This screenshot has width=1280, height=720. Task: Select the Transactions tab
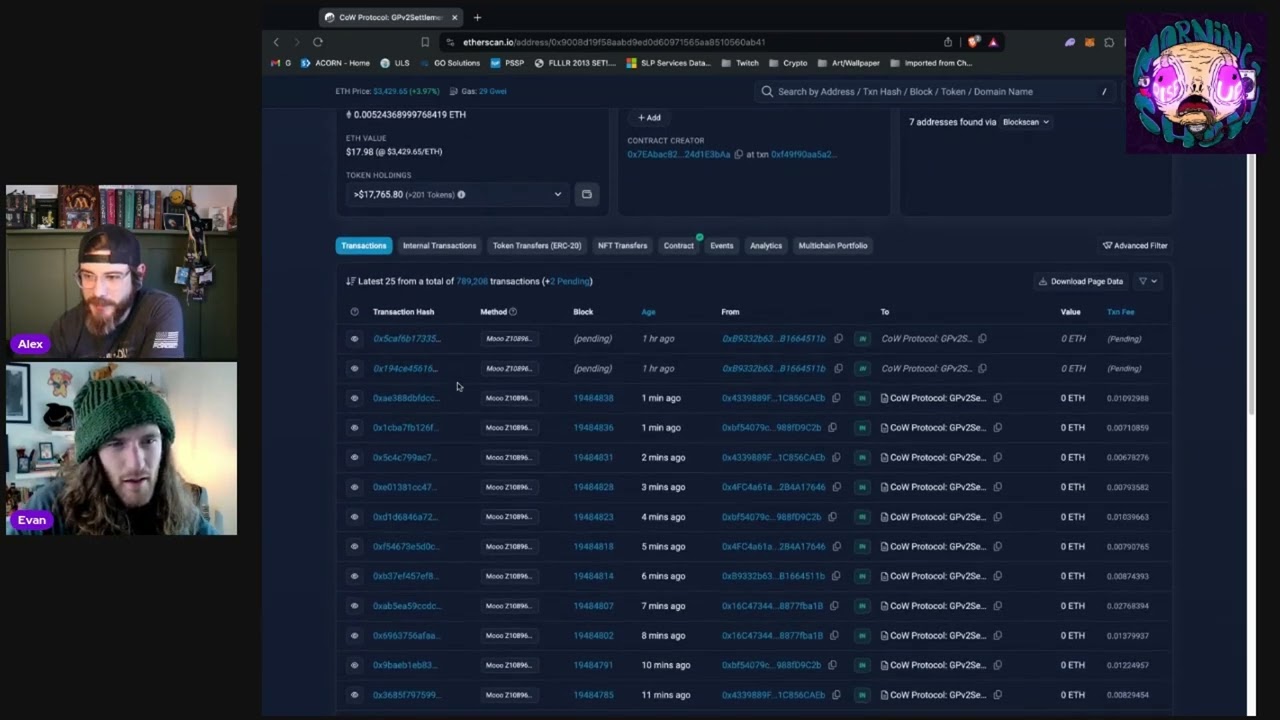click(x=363, y=245)
